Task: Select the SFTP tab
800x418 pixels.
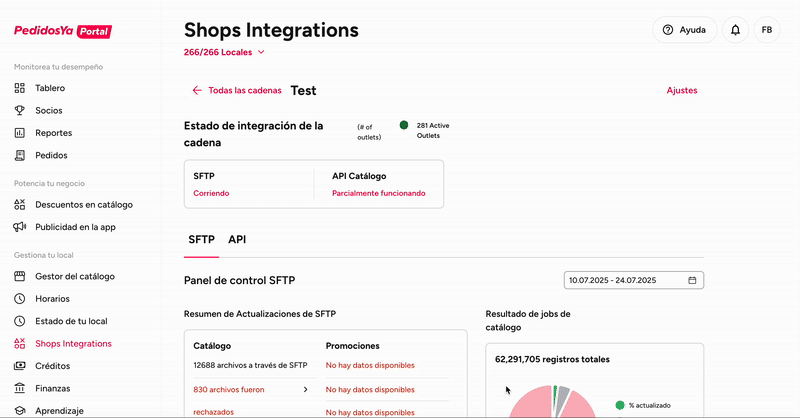Action: click(201, 240)
